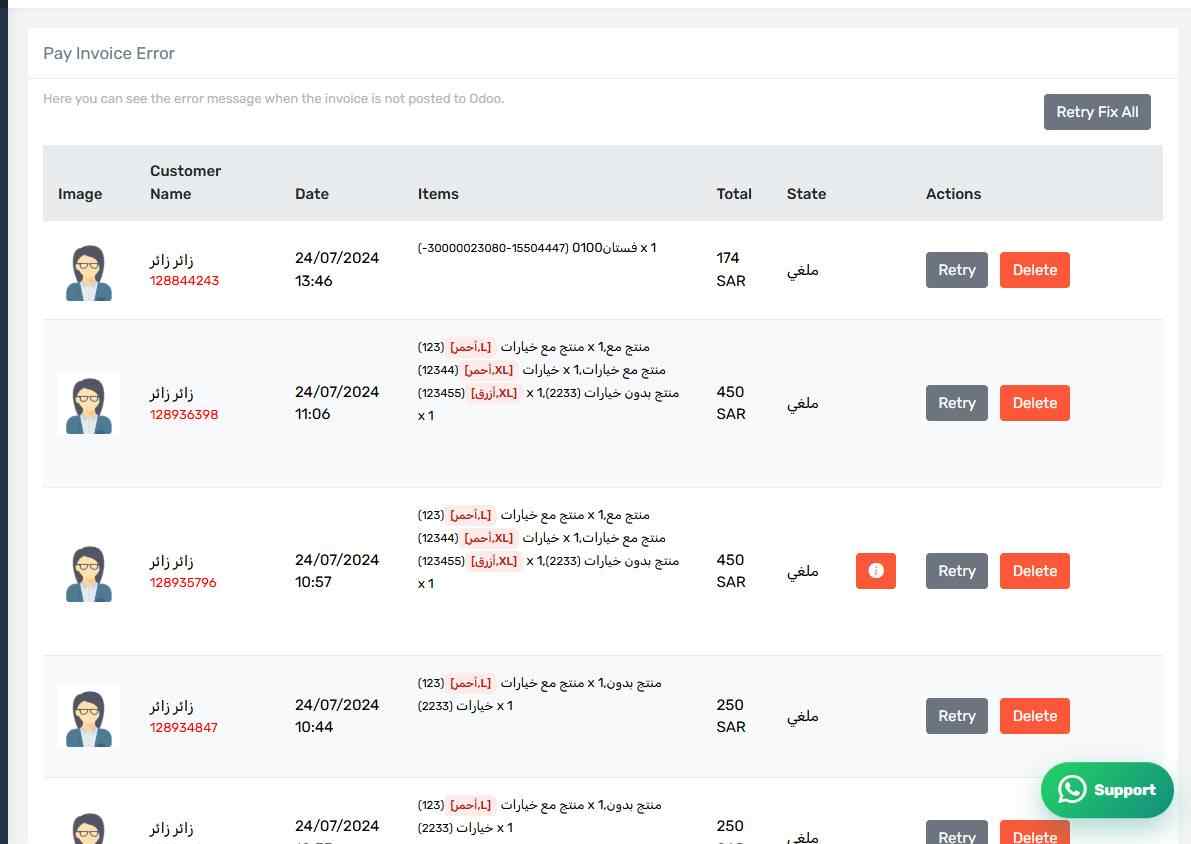Click the Image column header
This screenshot has width=1191, height=844.
click(80, 194)
